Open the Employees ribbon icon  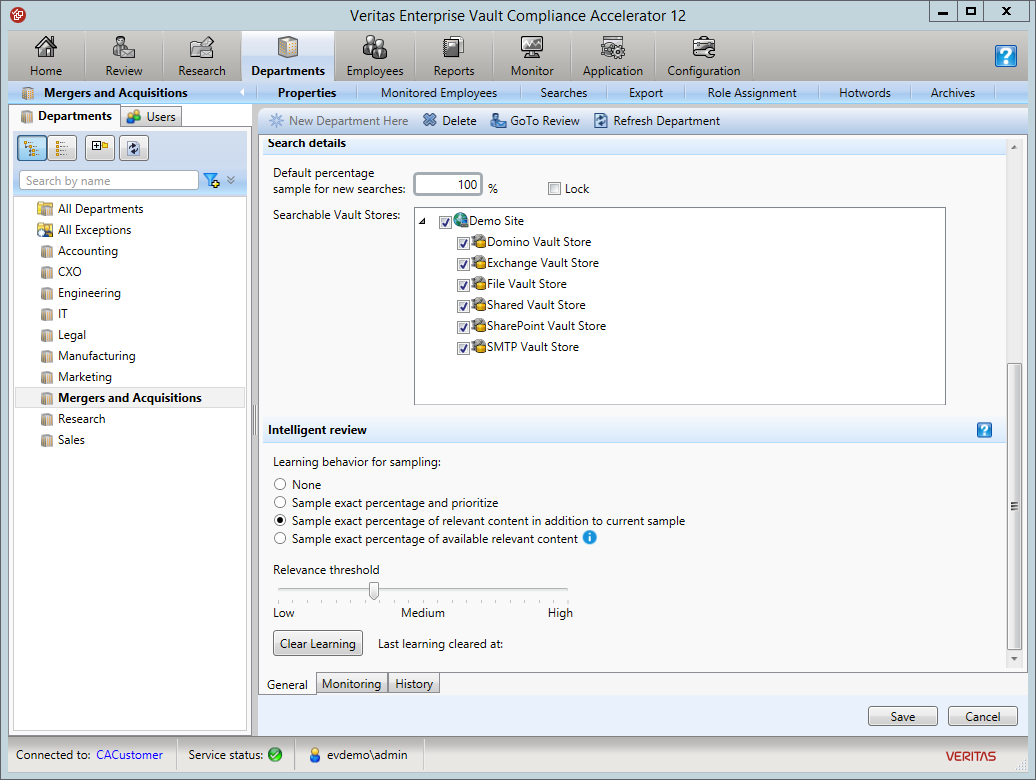[375, 56]
